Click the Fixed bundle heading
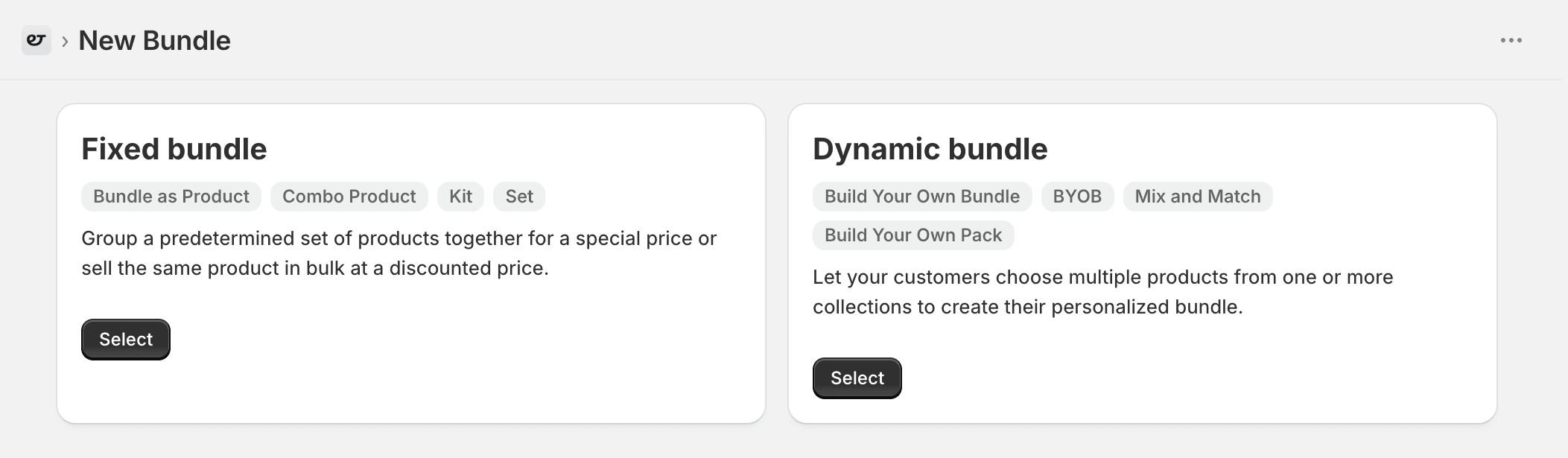 (x=174, y=149)
